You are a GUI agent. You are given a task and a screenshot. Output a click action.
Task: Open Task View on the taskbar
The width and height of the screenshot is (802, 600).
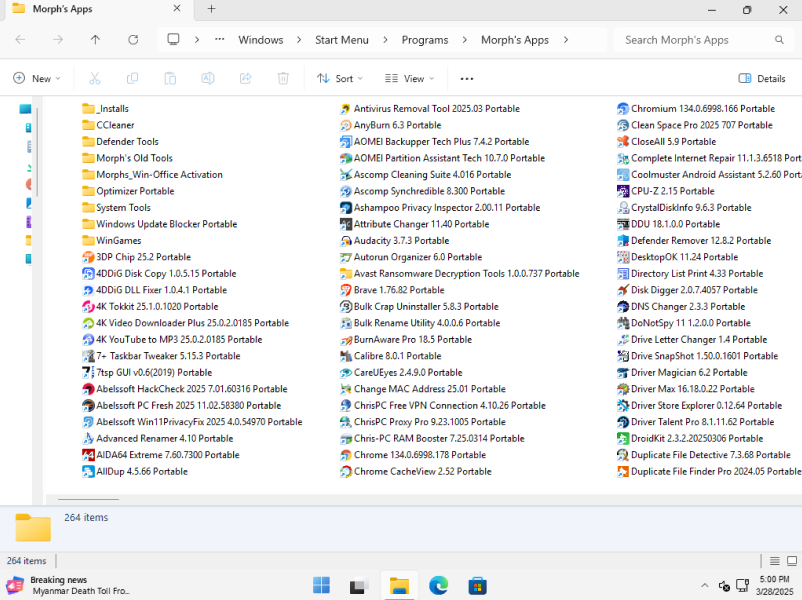[360, 585]
